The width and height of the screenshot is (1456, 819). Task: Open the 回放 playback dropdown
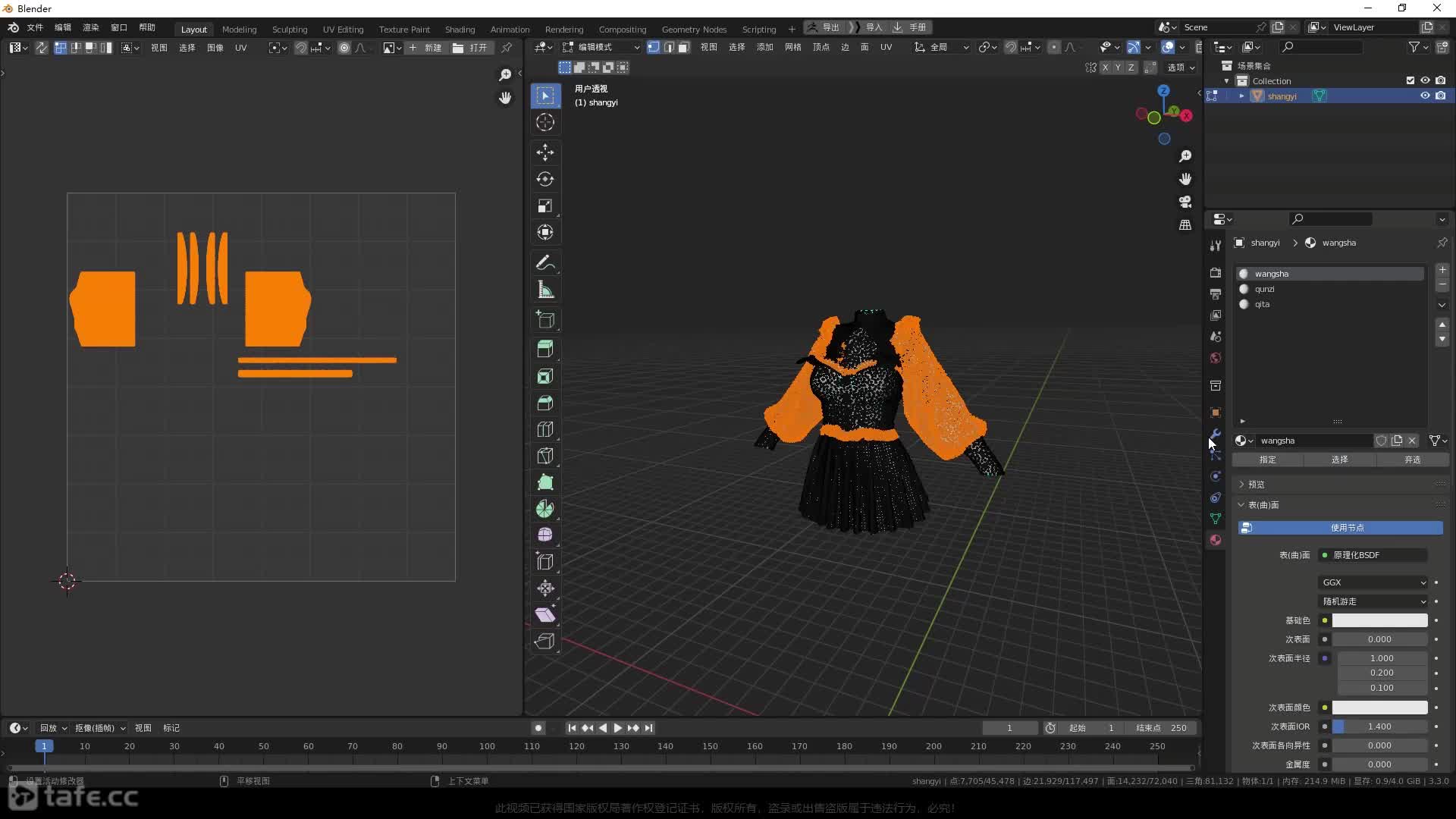click(53, 728)
